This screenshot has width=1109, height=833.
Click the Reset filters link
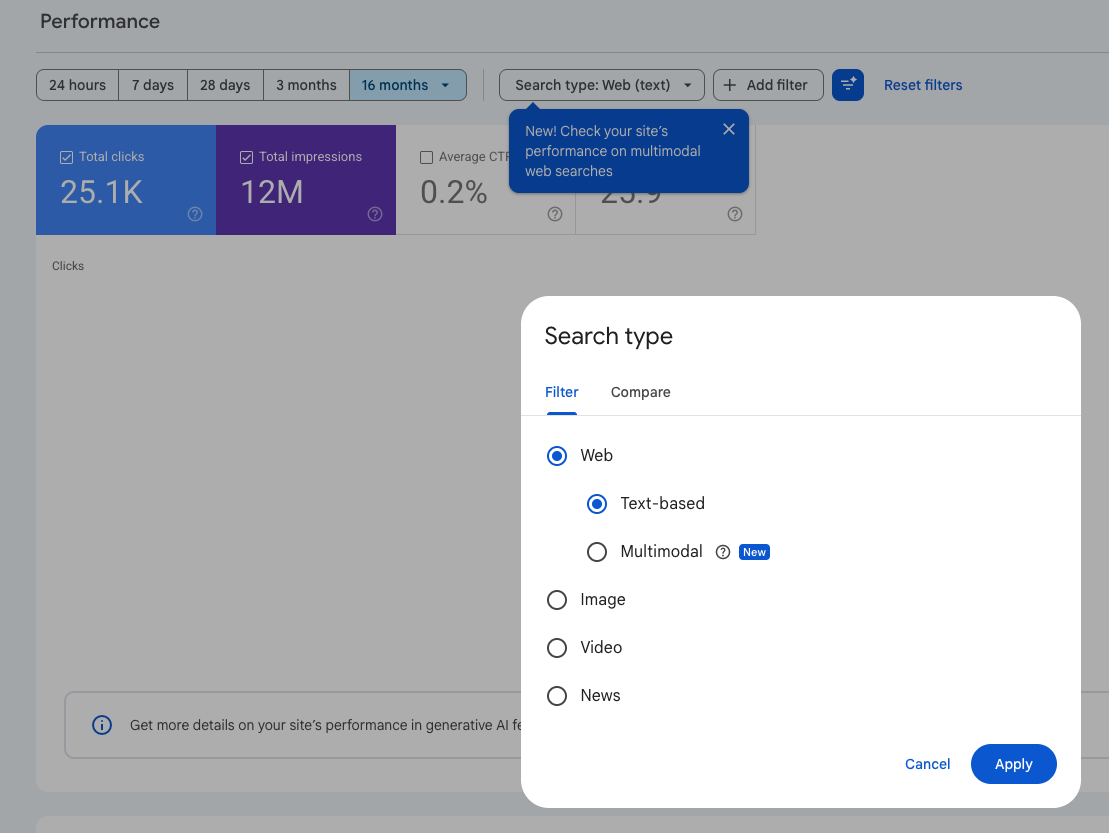923,85
